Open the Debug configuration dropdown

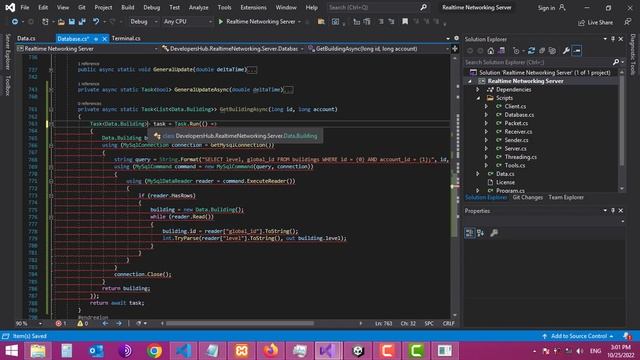[144, 22]
